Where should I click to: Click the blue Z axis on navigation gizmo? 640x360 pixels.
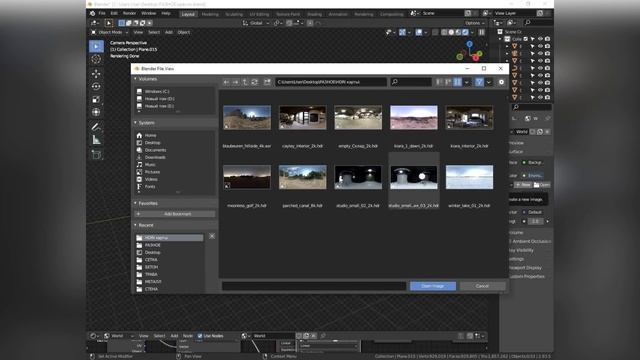pyautogui.click(x=469, y=43)
